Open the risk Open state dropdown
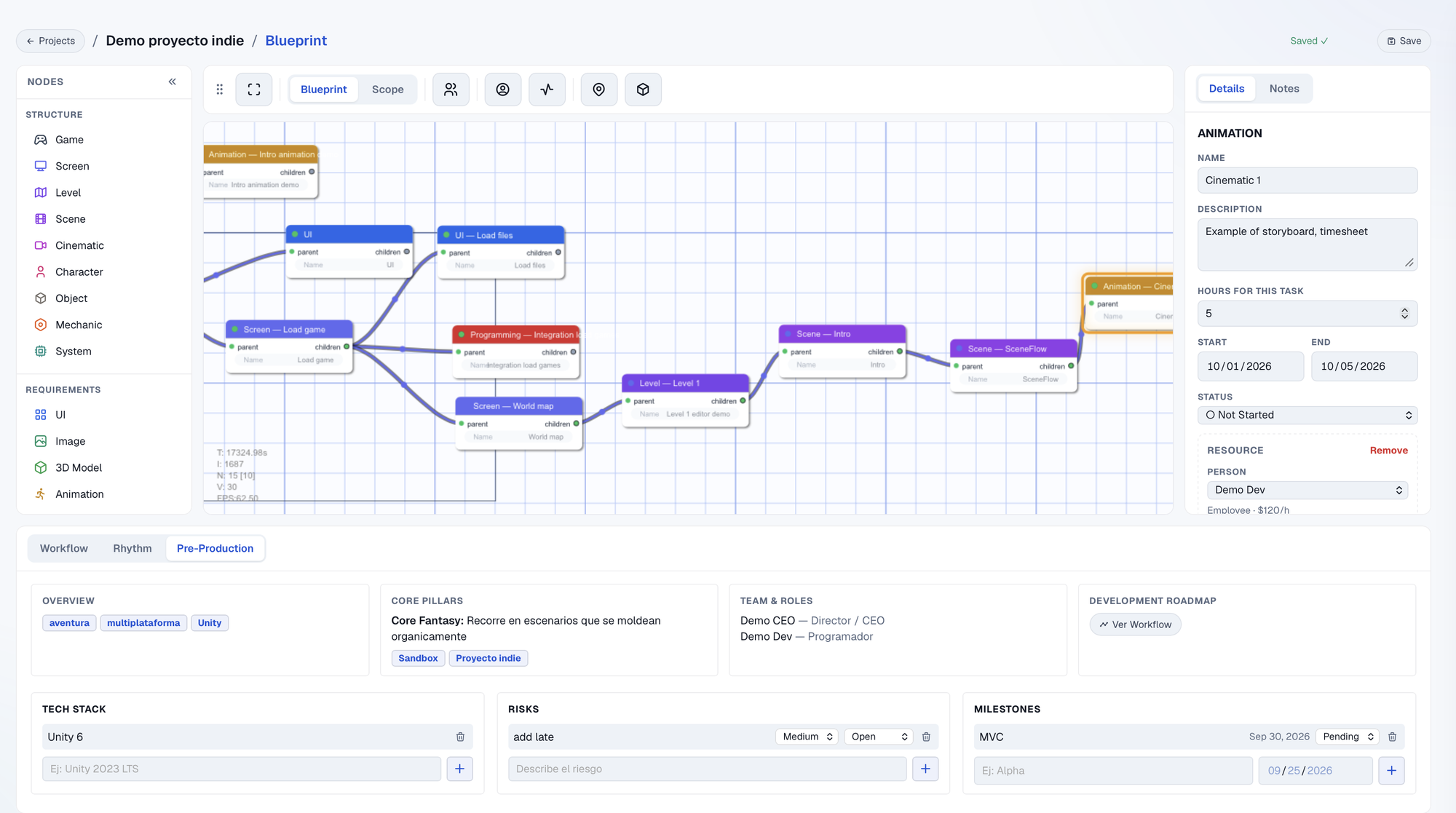The image size is (1456, 813). coord(879,737)
